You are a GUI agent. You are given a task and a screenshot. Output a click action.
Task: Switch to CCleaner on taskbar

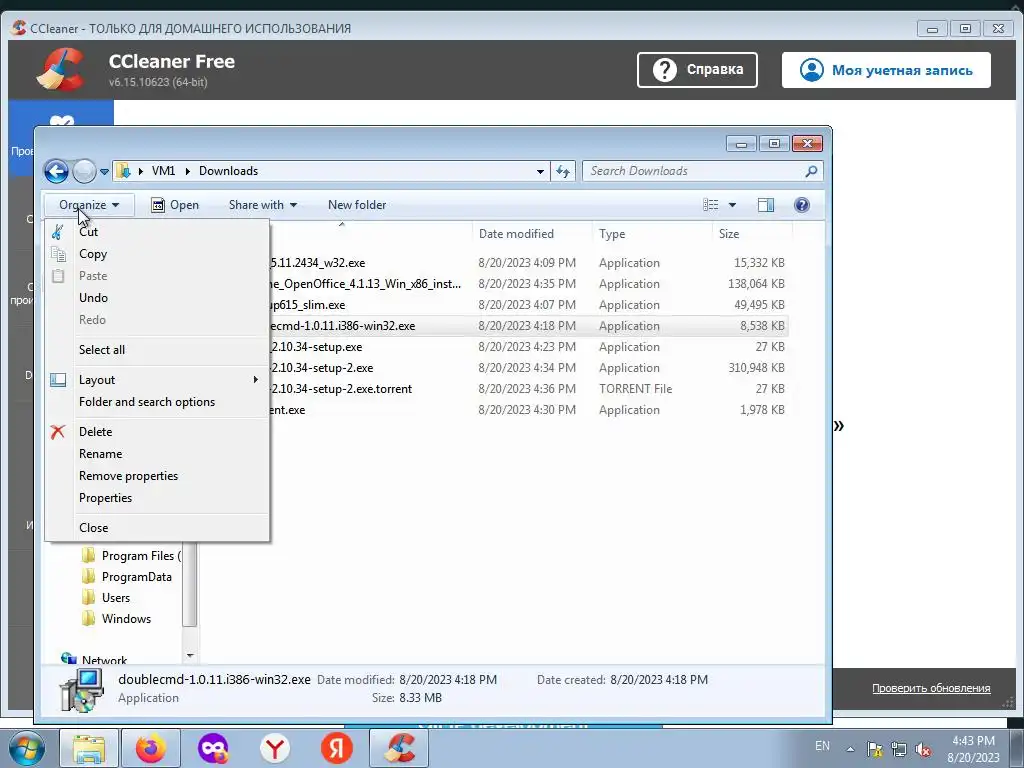coord(399,748)
